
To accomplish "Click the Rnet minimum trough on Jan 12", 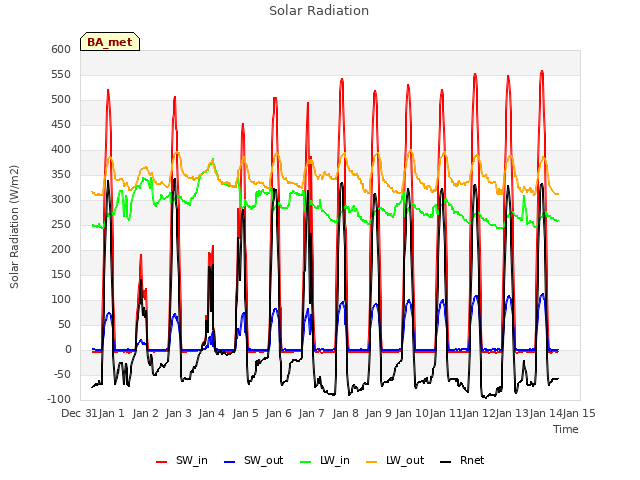I will [x=485, y=396].
